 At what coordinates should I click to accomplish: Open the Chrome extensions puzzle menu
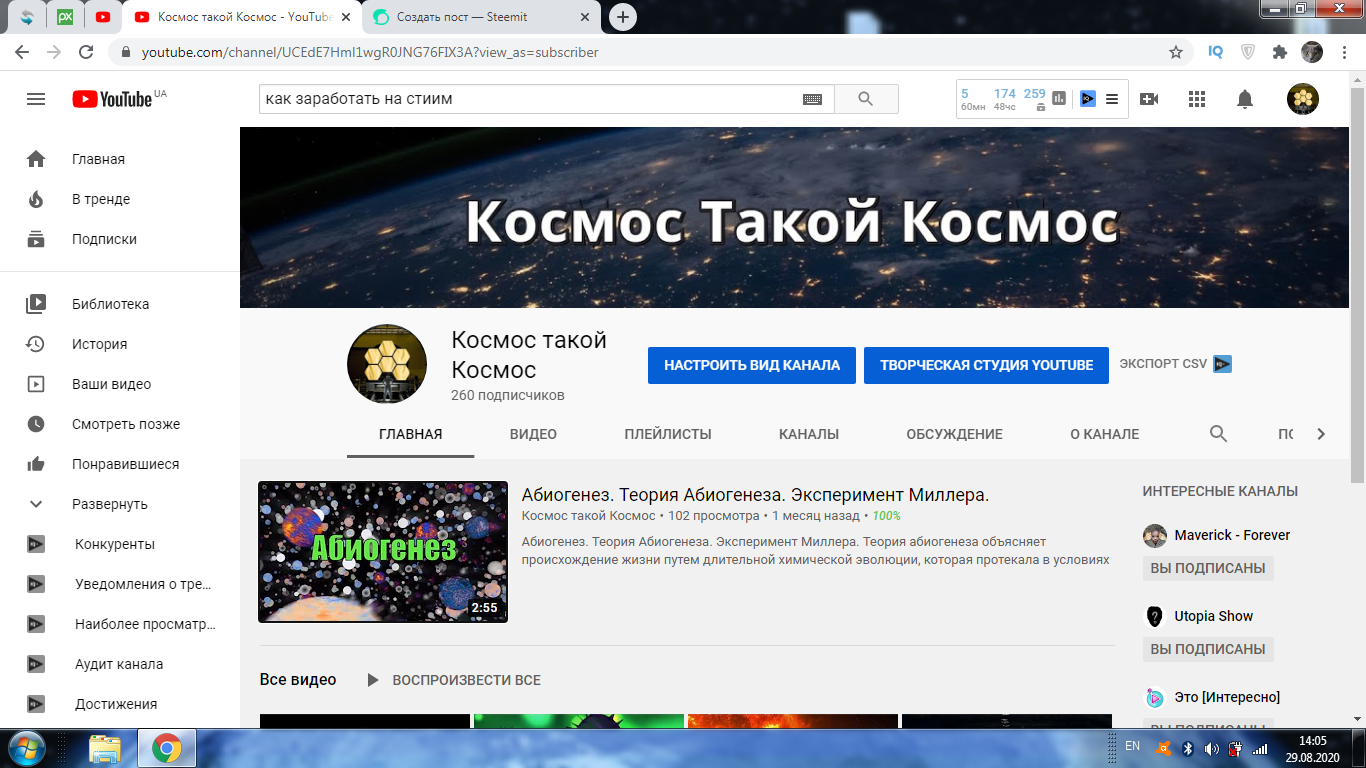1279,52
